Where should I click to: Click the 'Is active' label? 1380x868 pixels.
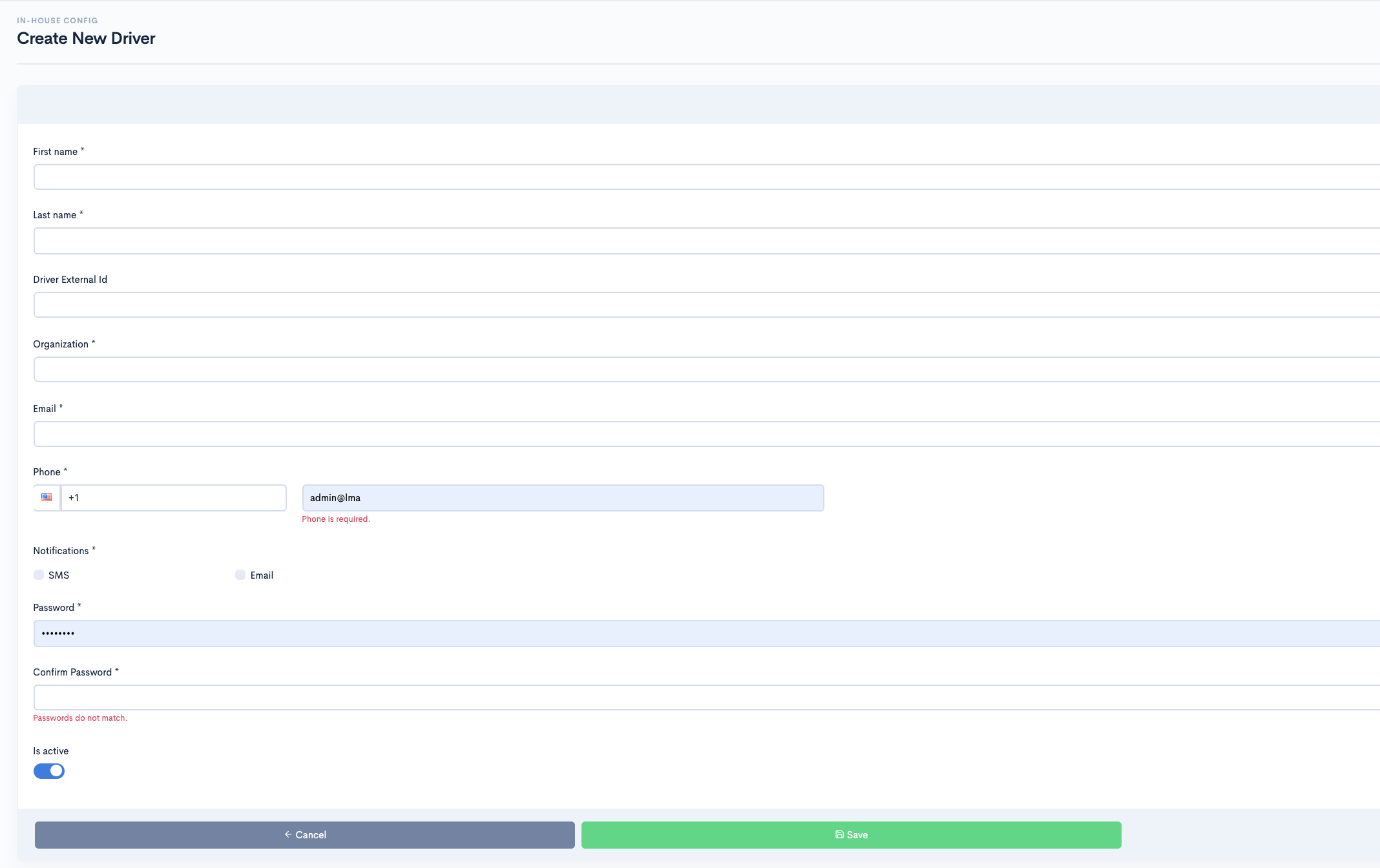pyautogui.click(x=51, y=751)
